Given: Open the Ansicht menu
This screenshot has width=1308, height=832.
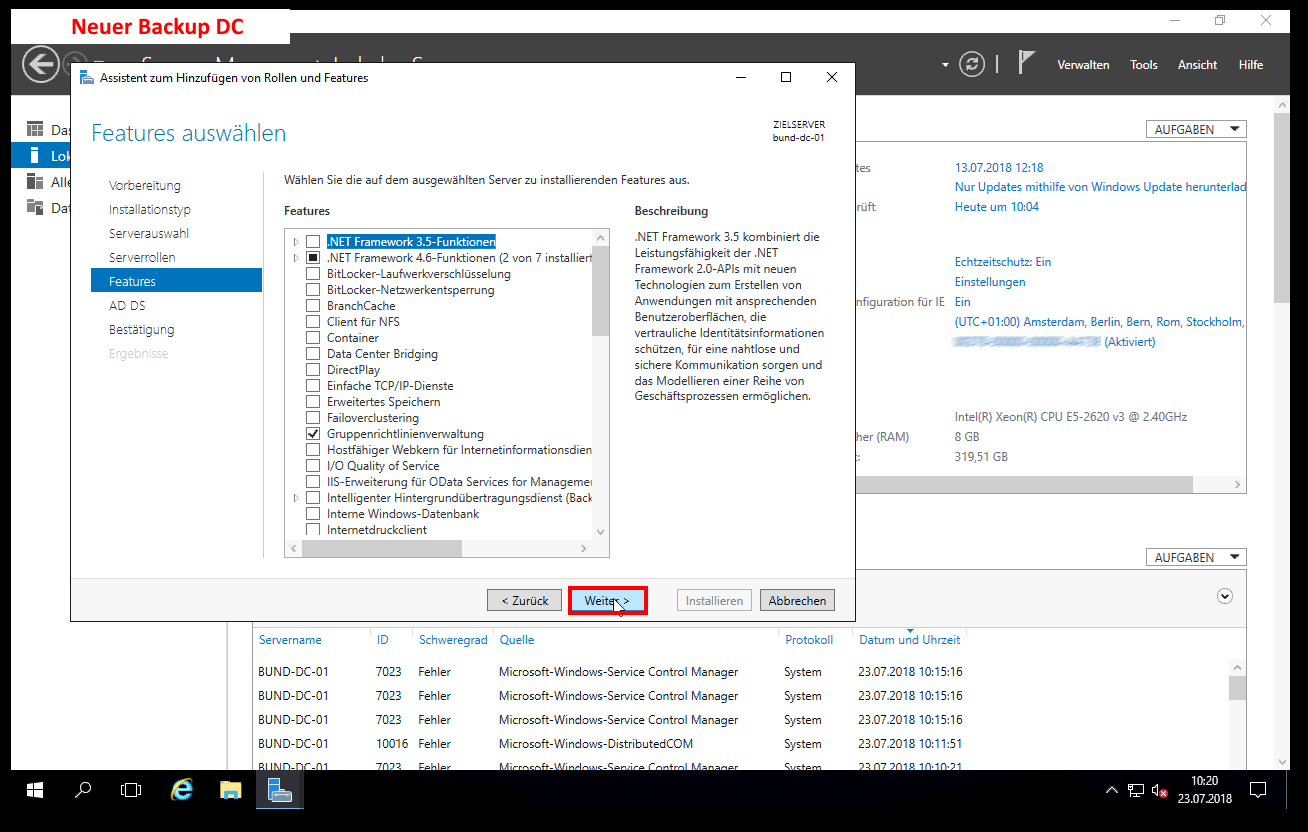Looking at the screenshot, I should point(1197,65).
